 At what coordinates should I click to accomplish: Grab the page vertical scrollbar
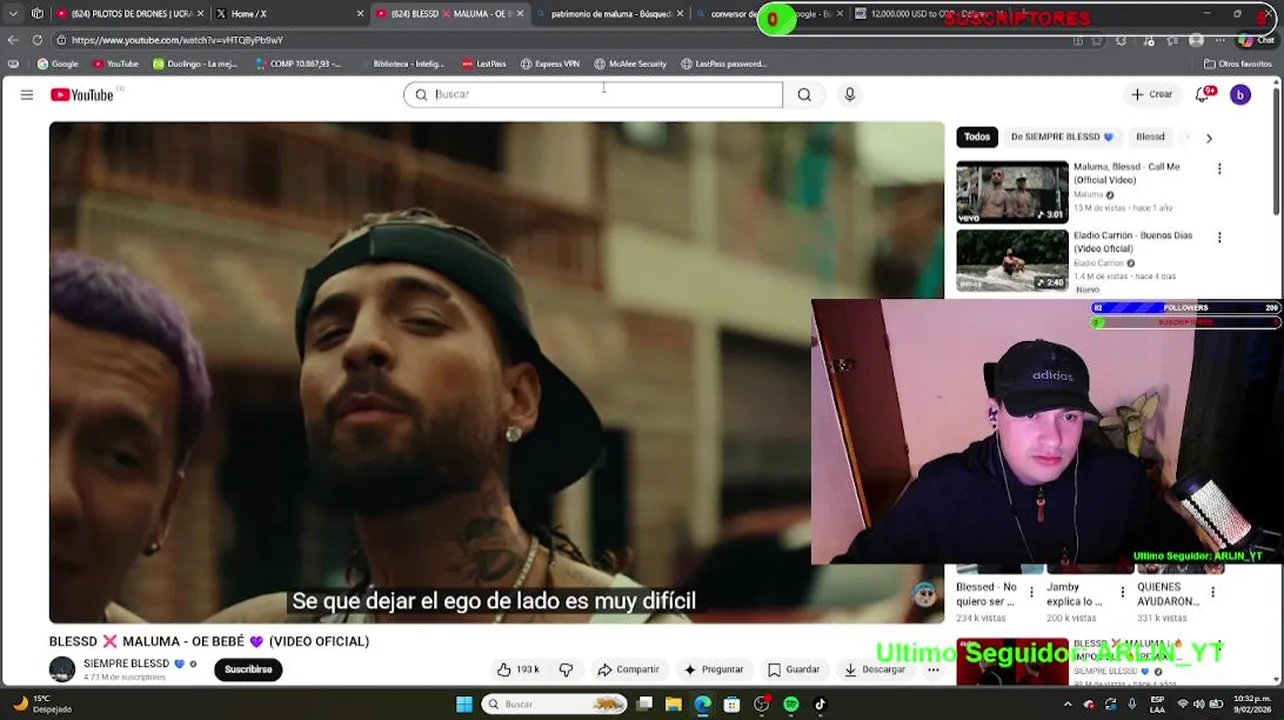tap(1276, 150)
